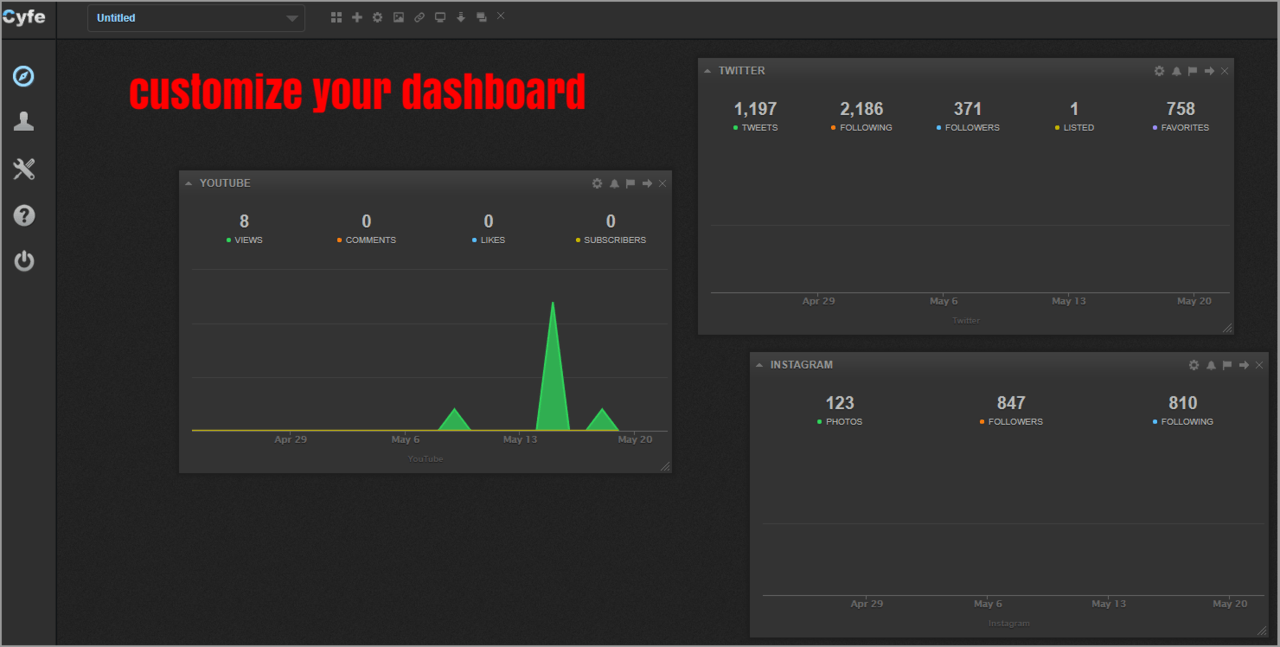Click the Instagram widget bell alert icon

[1211, 365]
